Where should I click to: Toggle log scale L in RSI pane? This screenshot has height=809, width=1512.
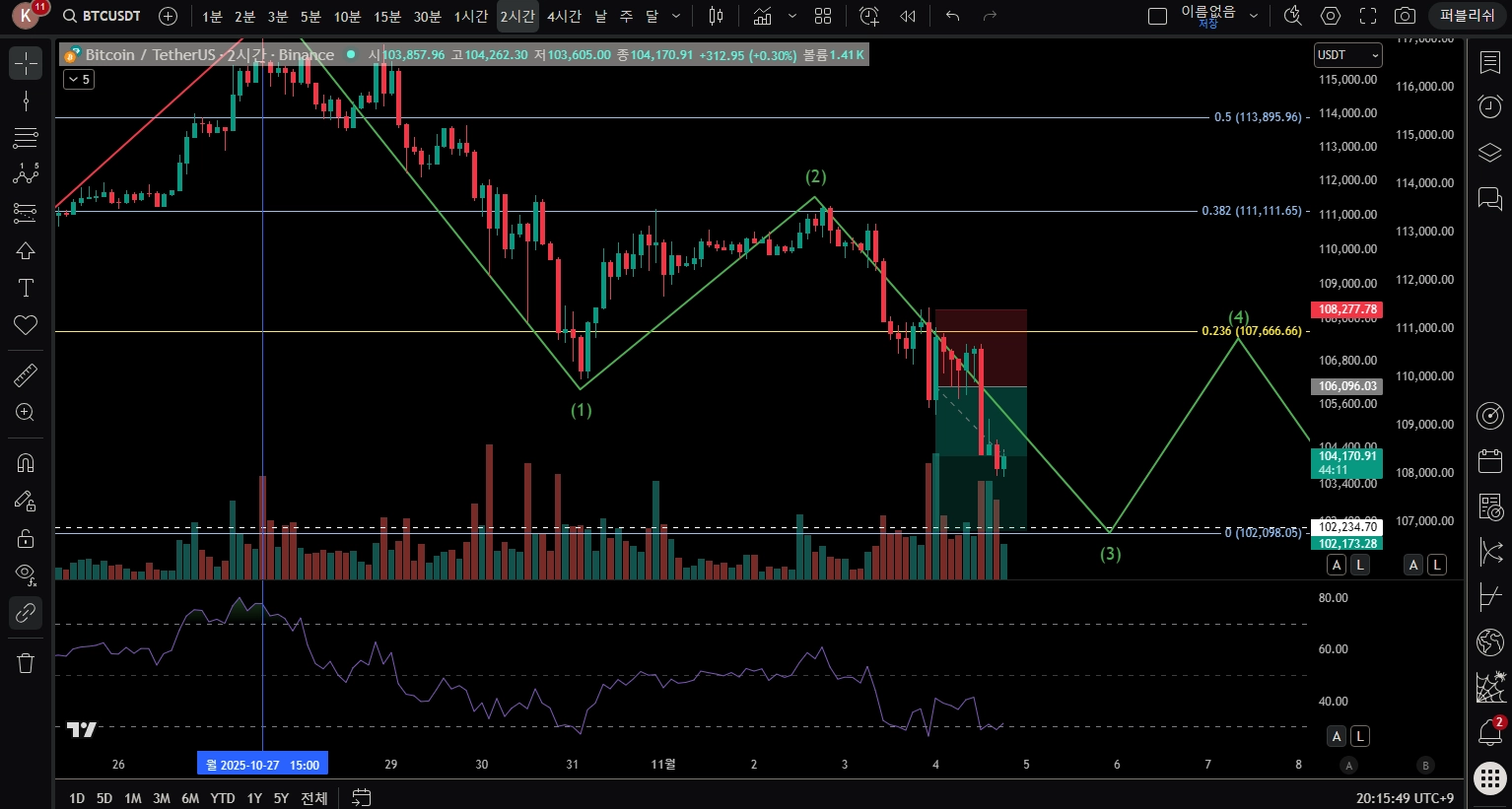(1360, 736)
